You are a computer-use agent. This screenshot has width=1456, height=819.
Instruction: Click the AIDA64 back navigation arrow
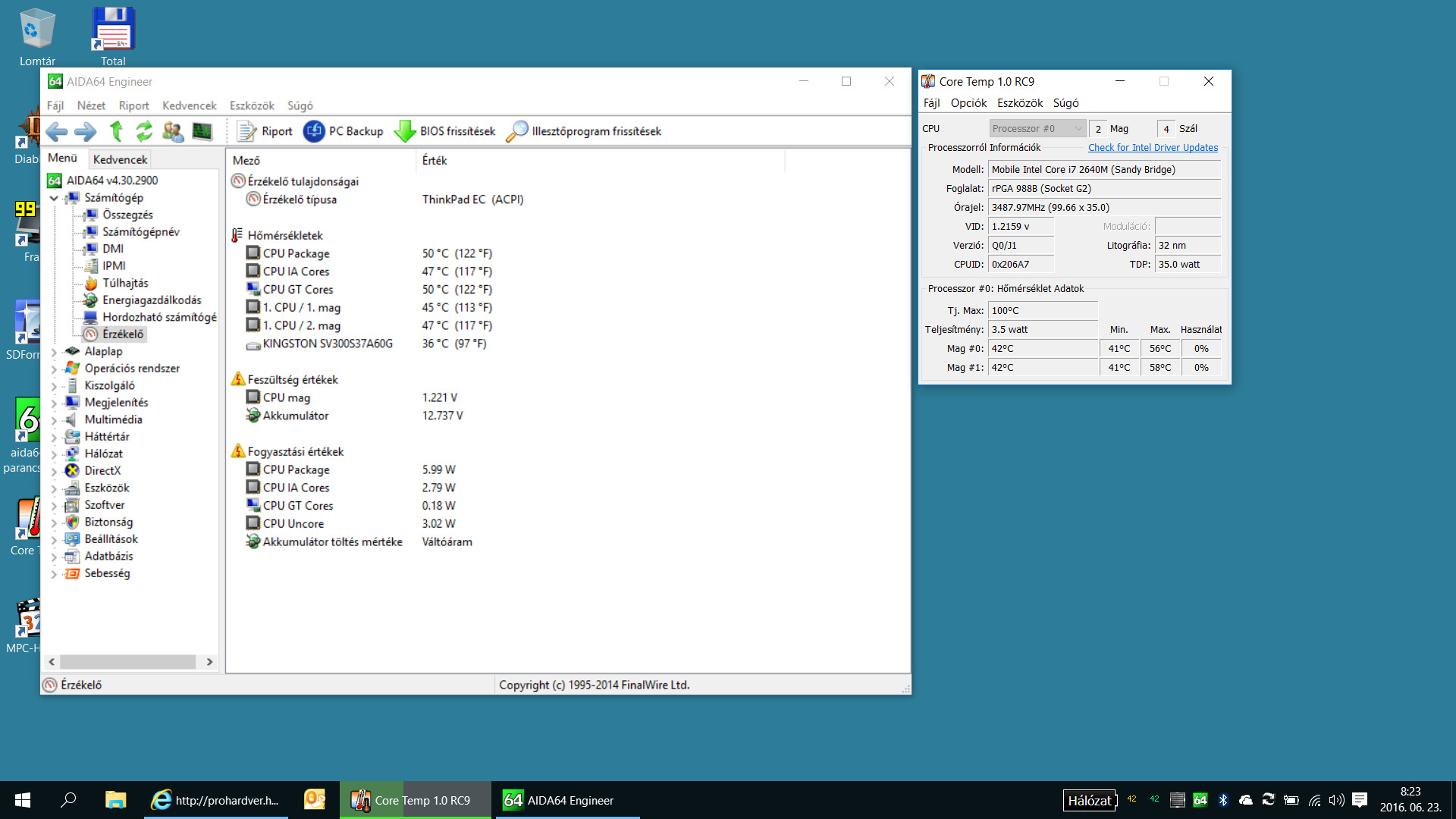[x=56, y=131]
